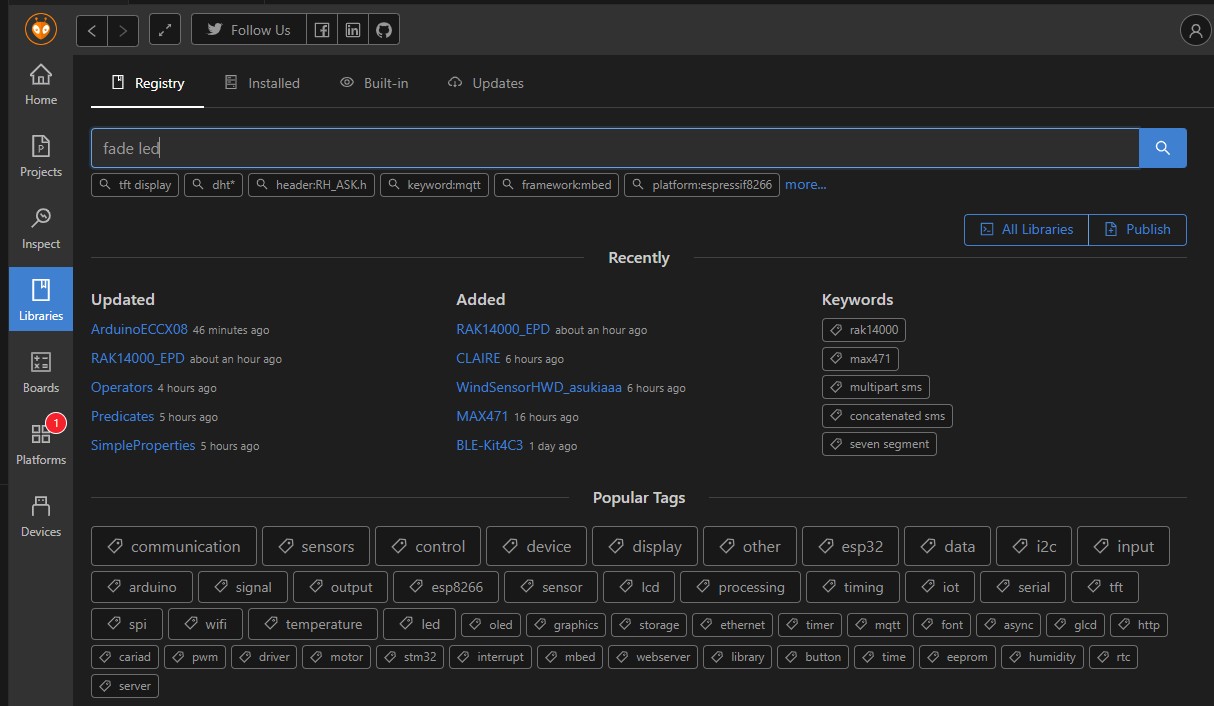Switch to the Registry tab
The width and height of the screenshot is (1214, 706).
147,83
